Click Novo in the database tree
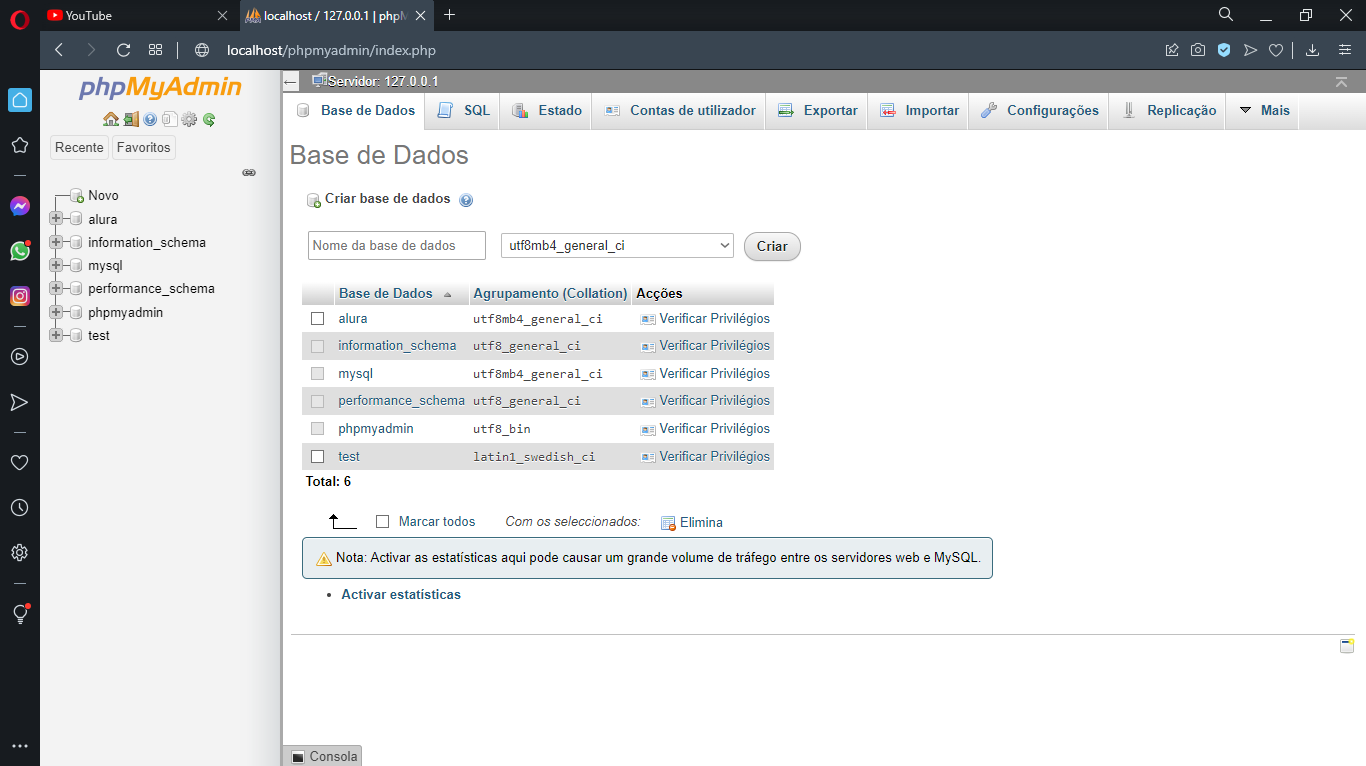Image resolution: width=1366 pixels, height=766 pixels. tap(103, 196)
